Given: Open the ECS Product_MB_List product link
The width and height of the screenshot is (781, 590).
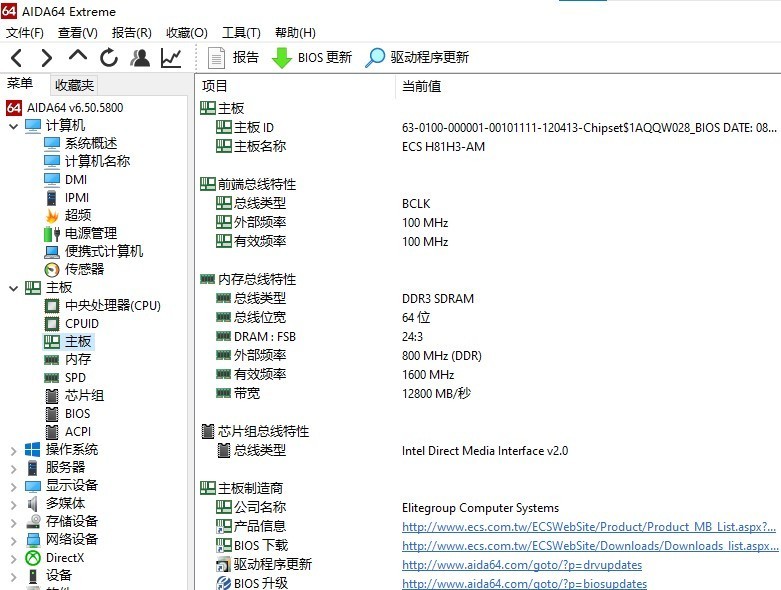Looking at the screenshot, I should pyautogui.click(x=589, y=527).
